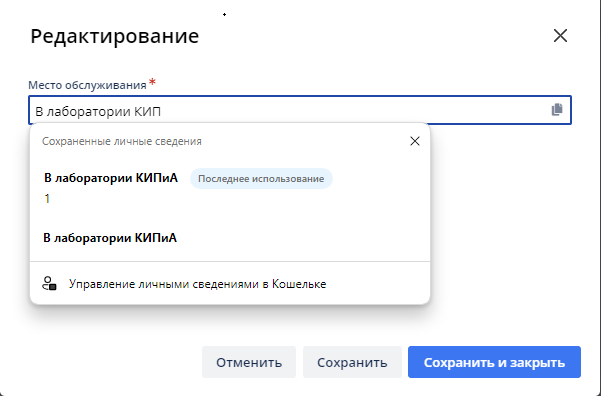Select the last used В лаборатории КИПиА suggestion
601x396 pixels.
point(230,188)
